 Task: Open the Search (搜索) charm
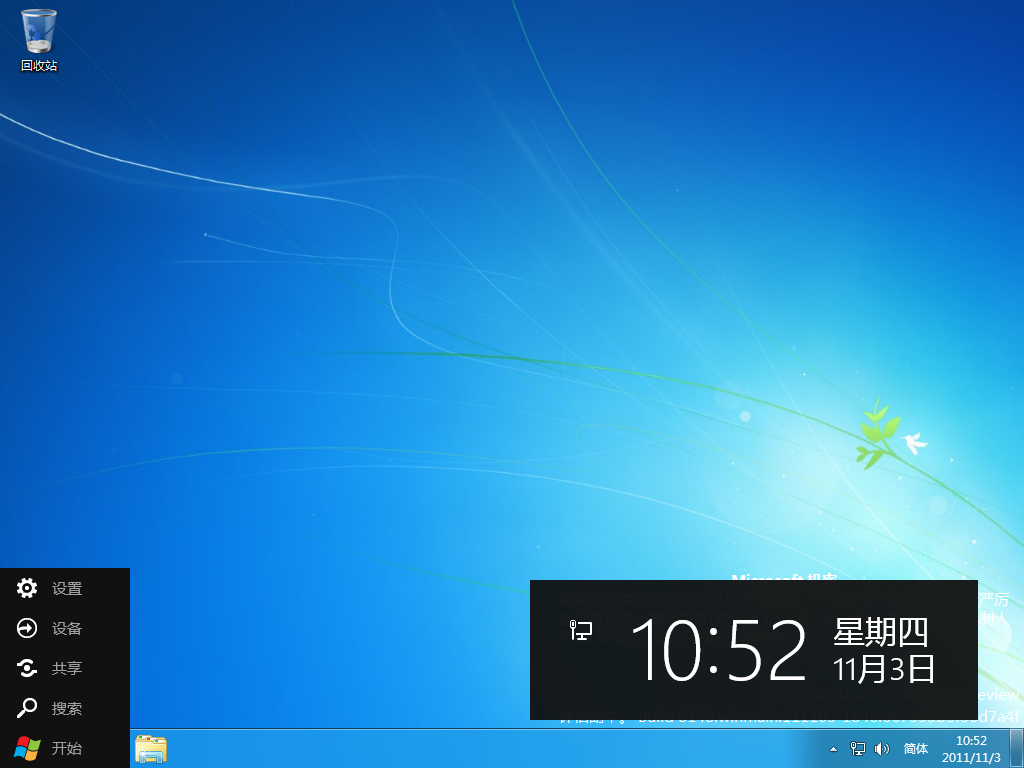click(x=65, y=708)
